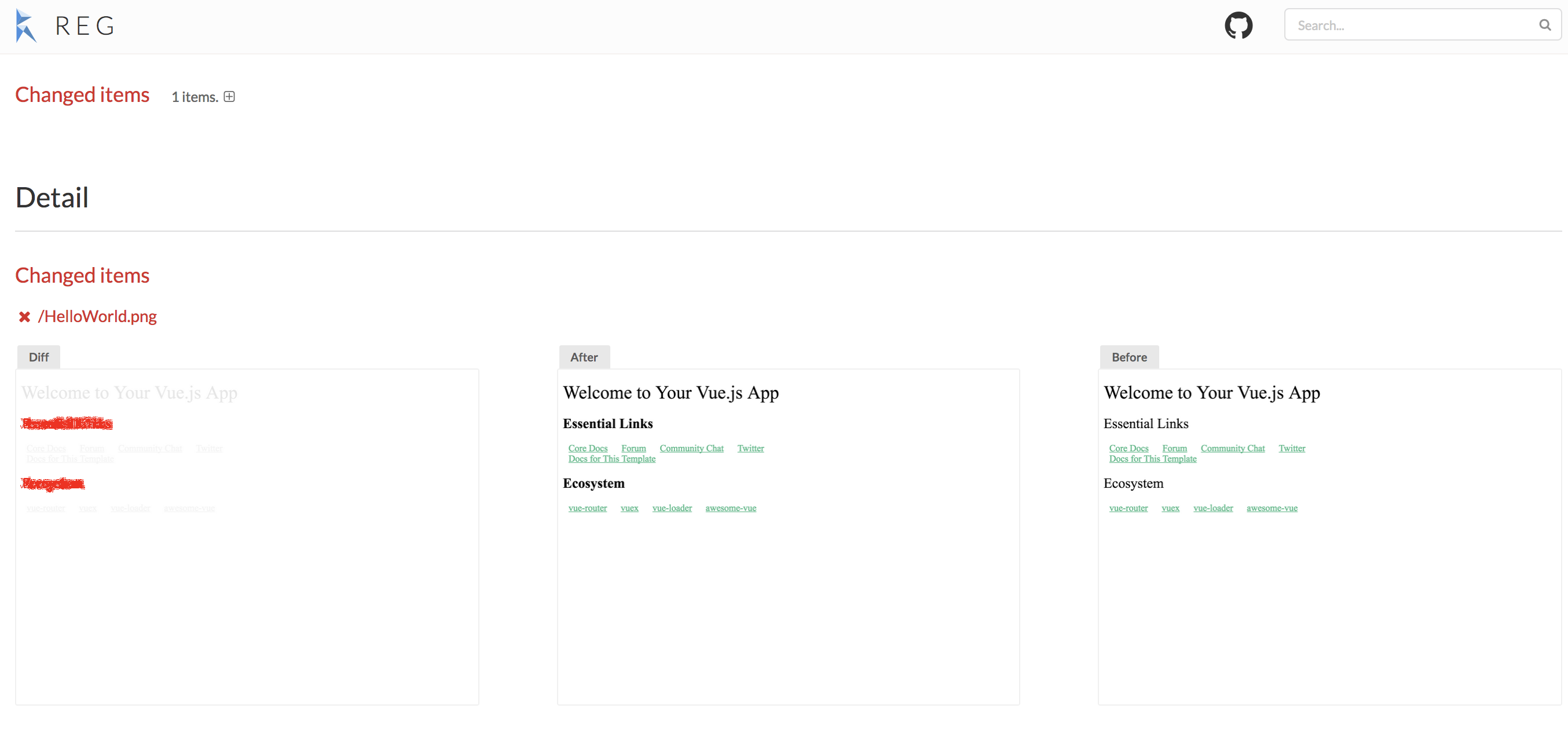Screen dimensions: 1568x745
Task: Click the top Changed items heading
Action: pos(82,95)
